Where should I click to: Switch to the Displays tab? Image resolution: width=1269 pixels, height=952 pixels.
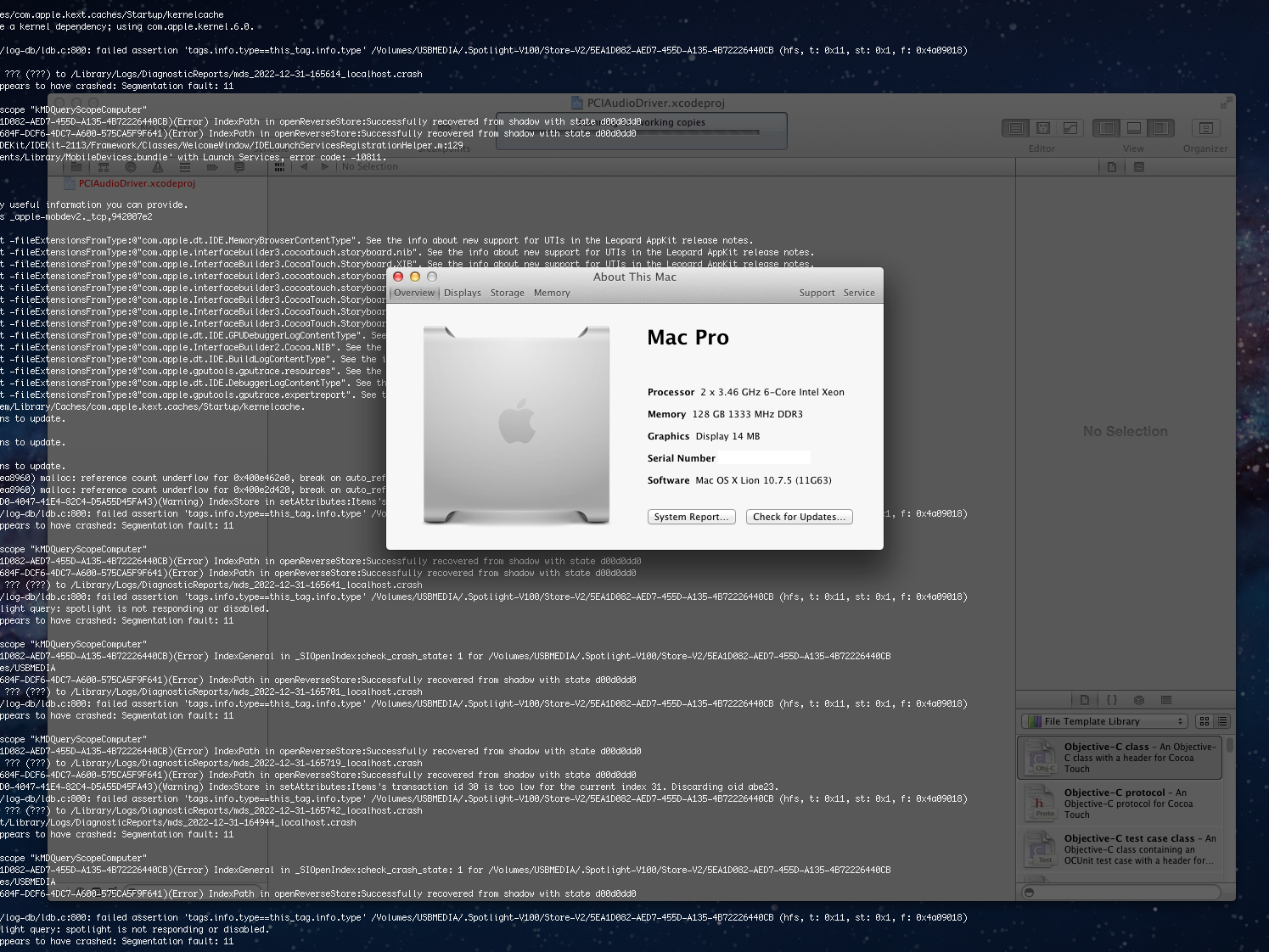[463, 293]
